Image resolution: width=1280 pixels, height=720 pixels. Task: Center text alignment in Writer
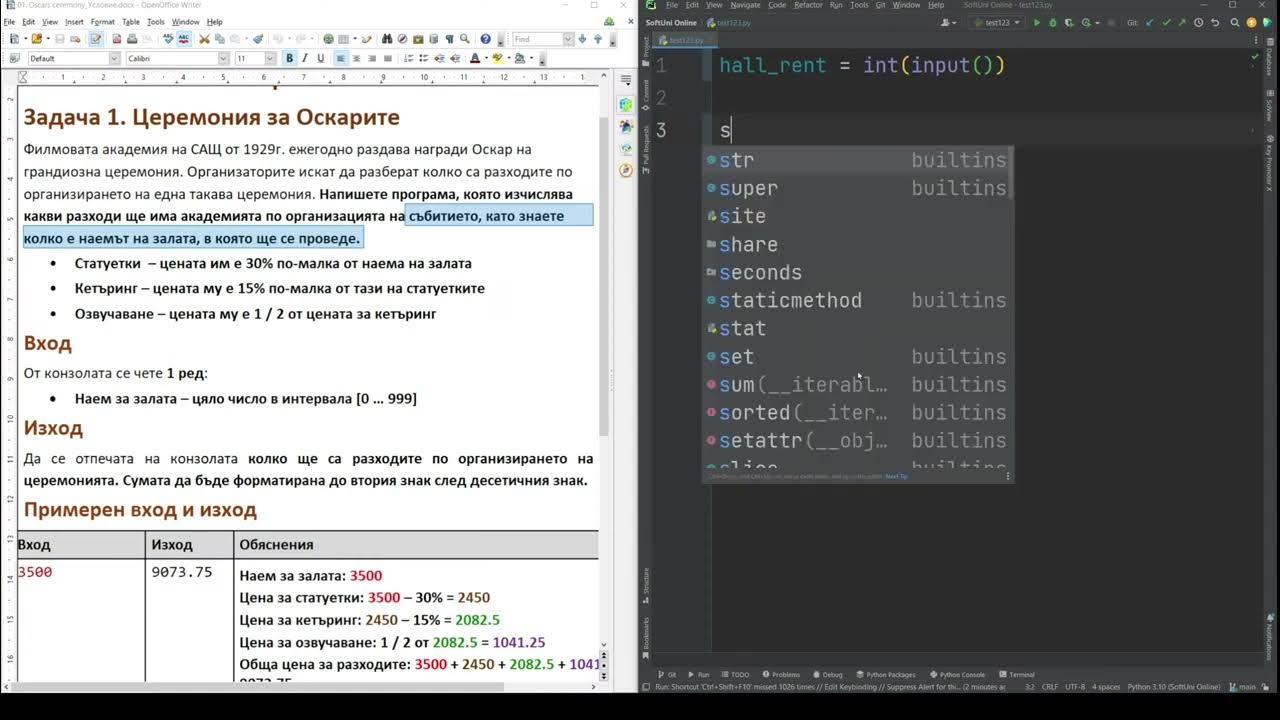coord(356,58)
